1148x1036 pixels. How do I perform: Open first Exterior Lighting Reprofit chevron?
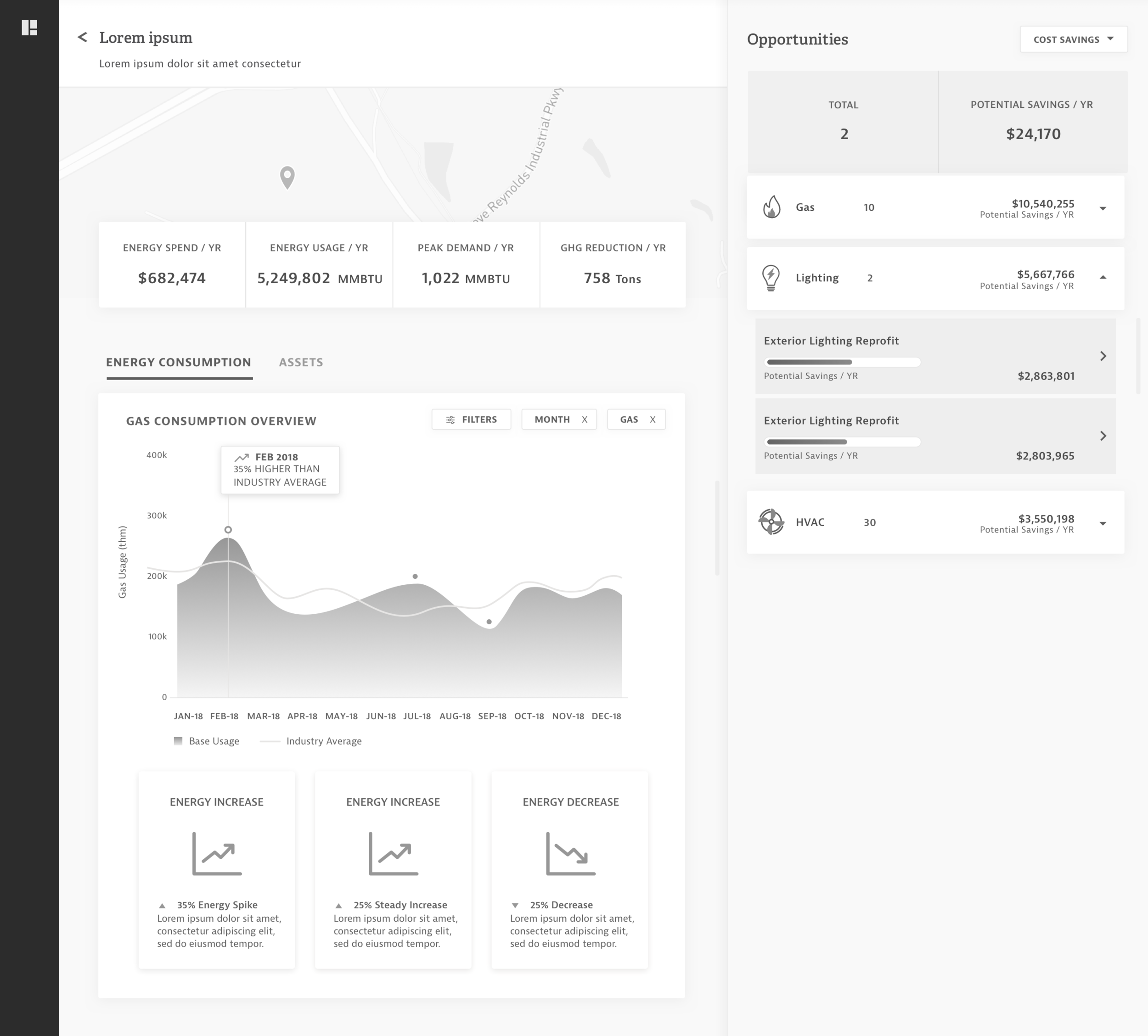[x=1103, y=356]
